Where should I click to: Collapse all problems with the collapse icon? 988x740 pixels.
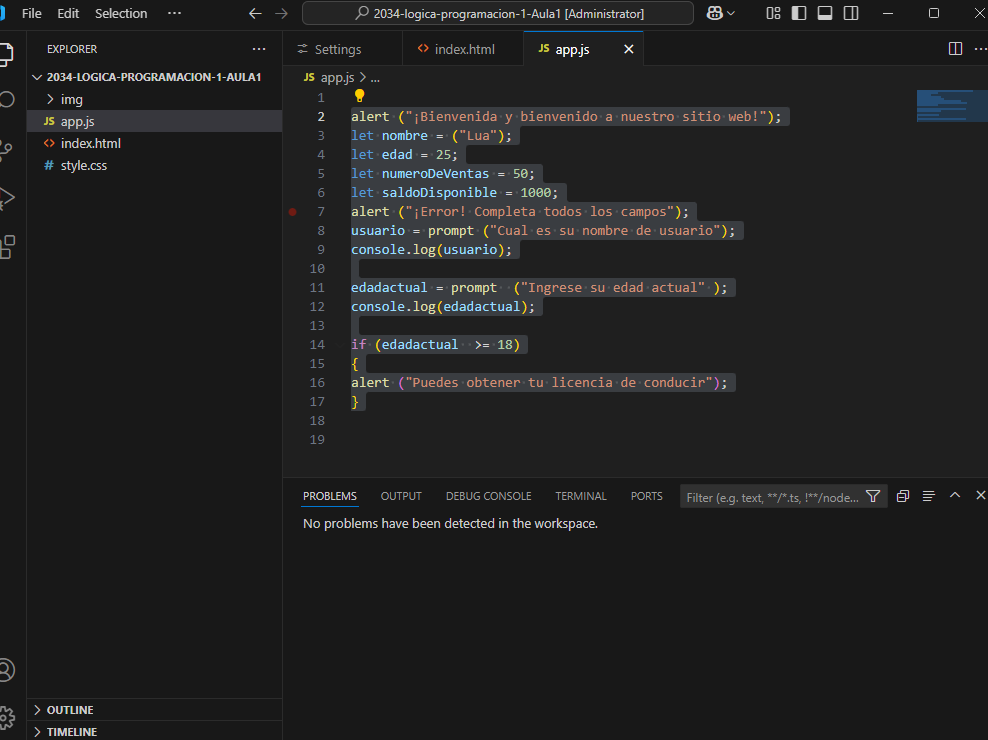(903, 496)
